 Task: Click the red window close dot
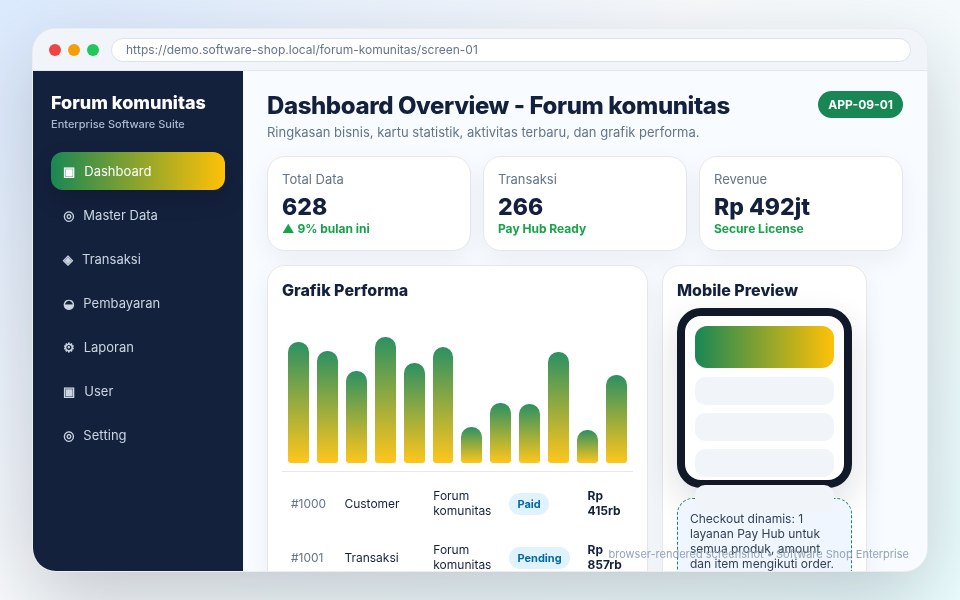(x=55, y=50)
